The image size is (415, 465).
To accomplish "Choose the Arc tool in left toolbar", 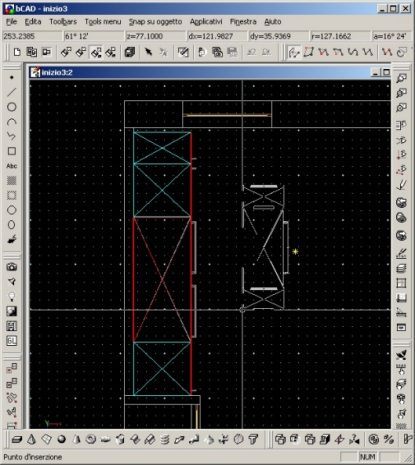I will click(x=12, y=122).
